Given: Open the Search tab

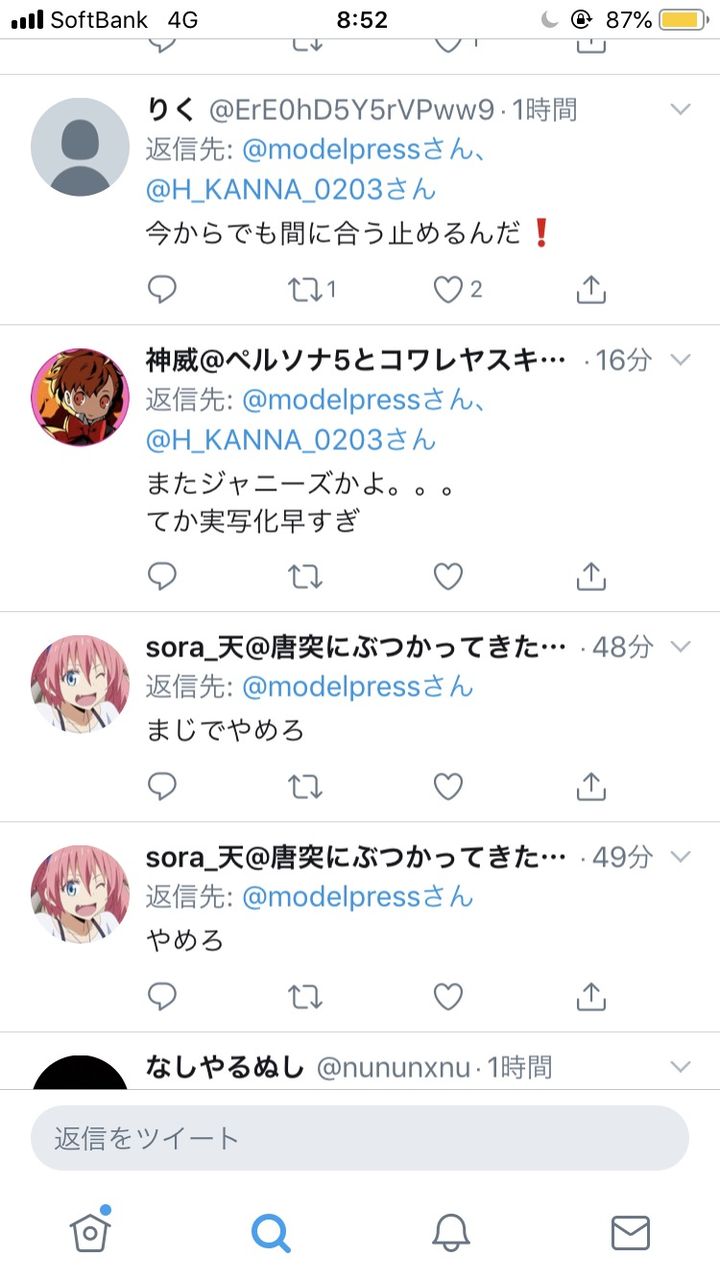Looking at the screenshot, I should coord(271,1232).
